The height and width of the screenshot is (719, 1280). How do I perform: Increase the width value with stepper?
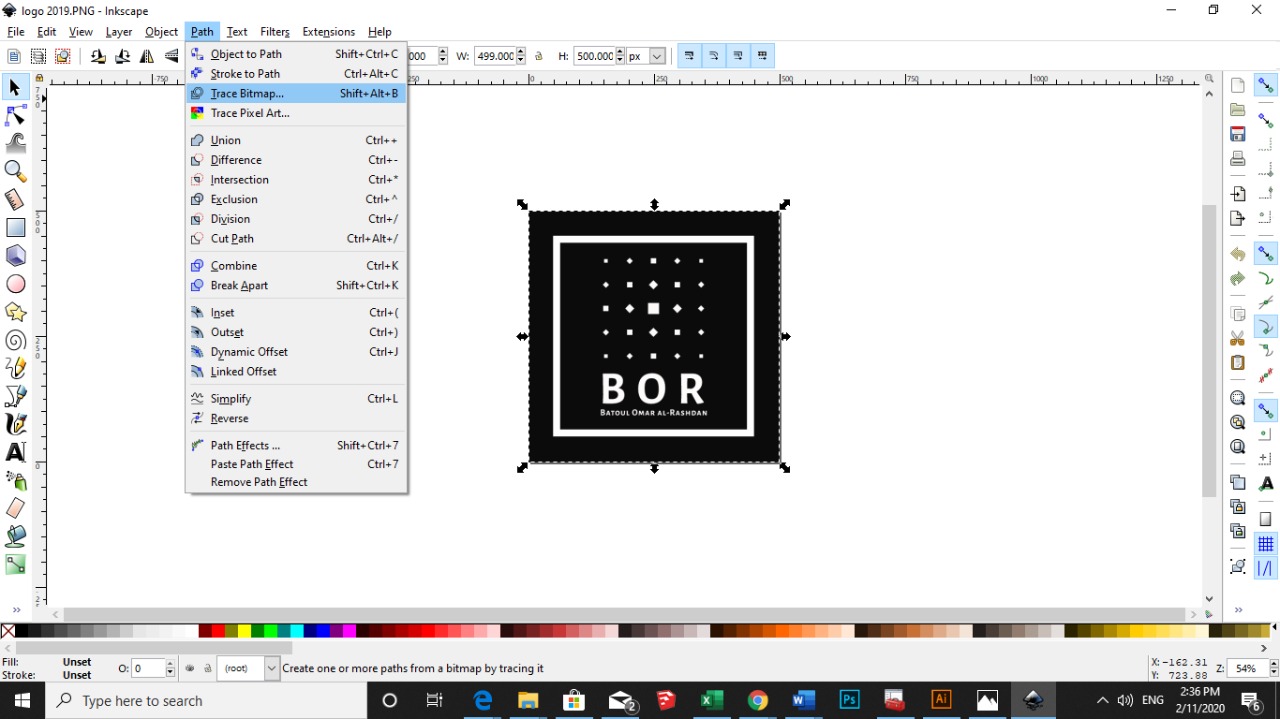point(521,52)
